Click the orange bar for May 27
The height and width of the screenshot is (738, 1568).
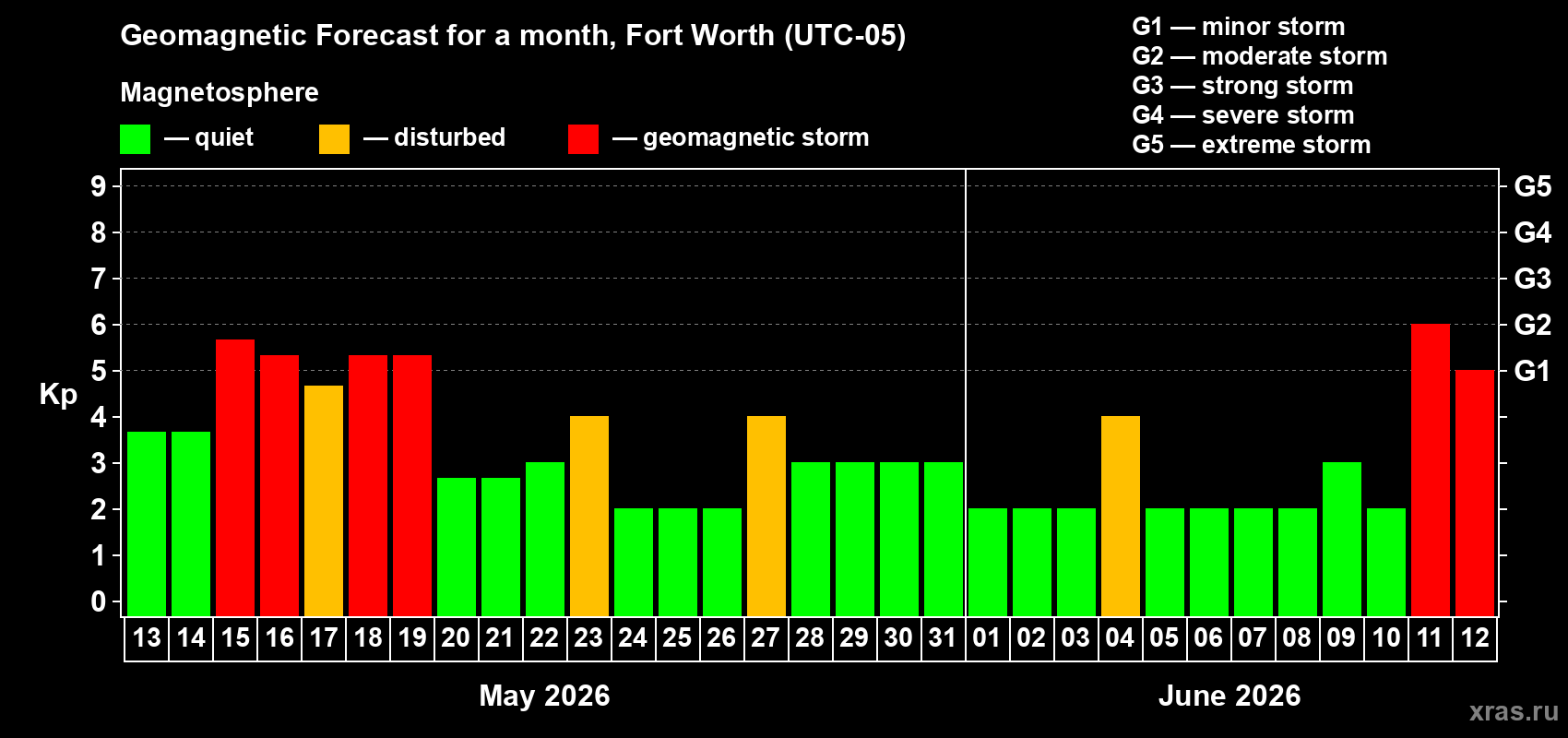[766, 517]
